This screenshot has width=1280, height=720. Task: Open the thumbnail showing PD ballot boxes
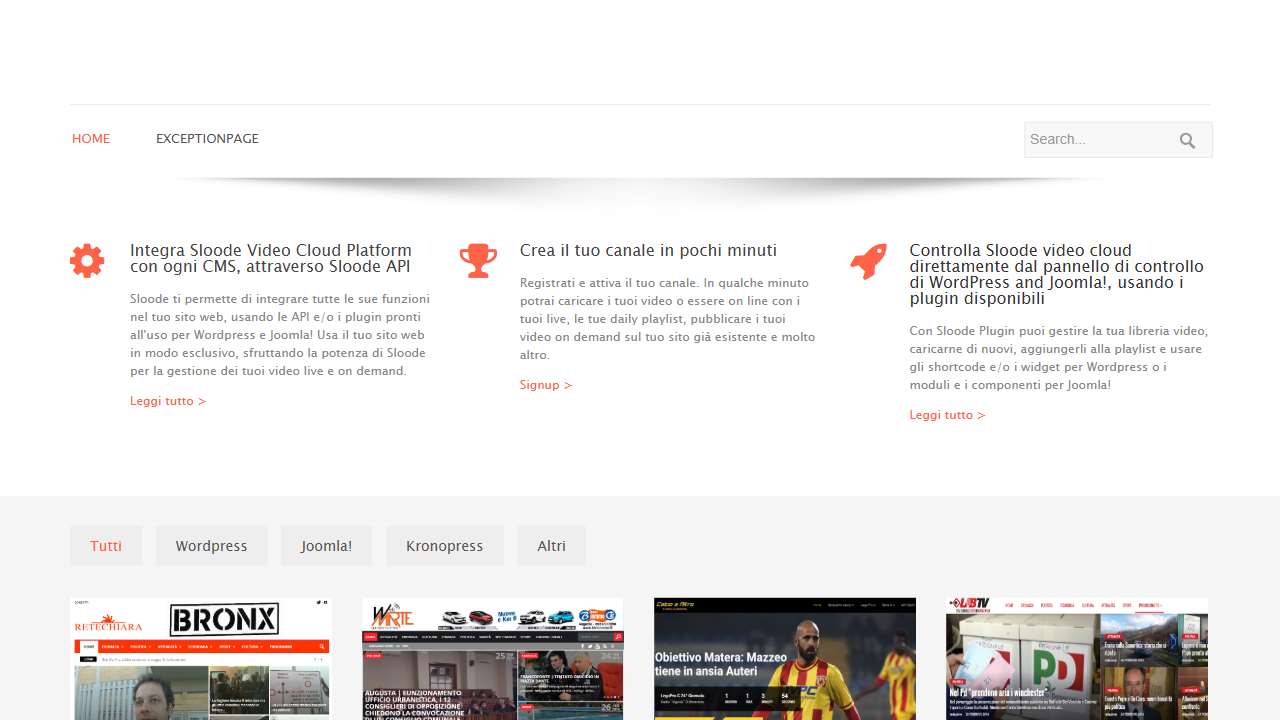1077,659
